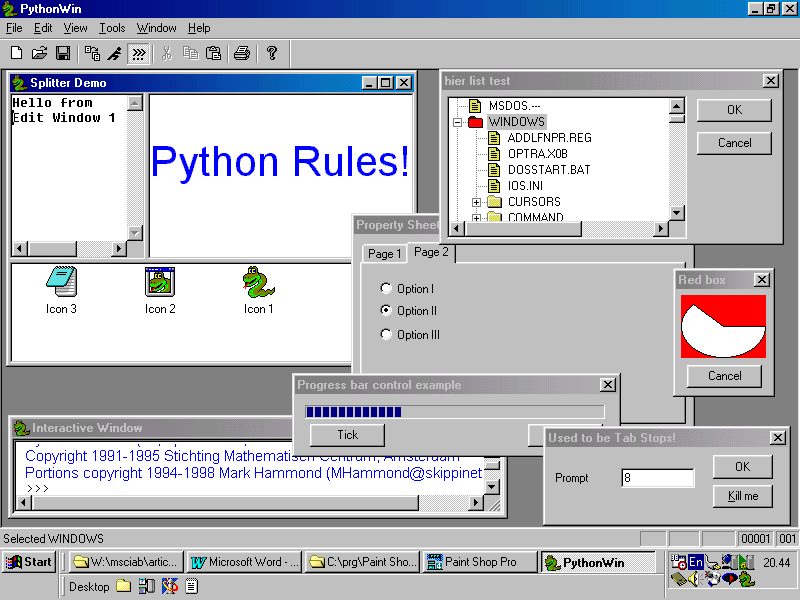Switch to Paint Shop Pro taskbar button
The width and height of the screenshot is (800, 600).
[x=480, y=562]
